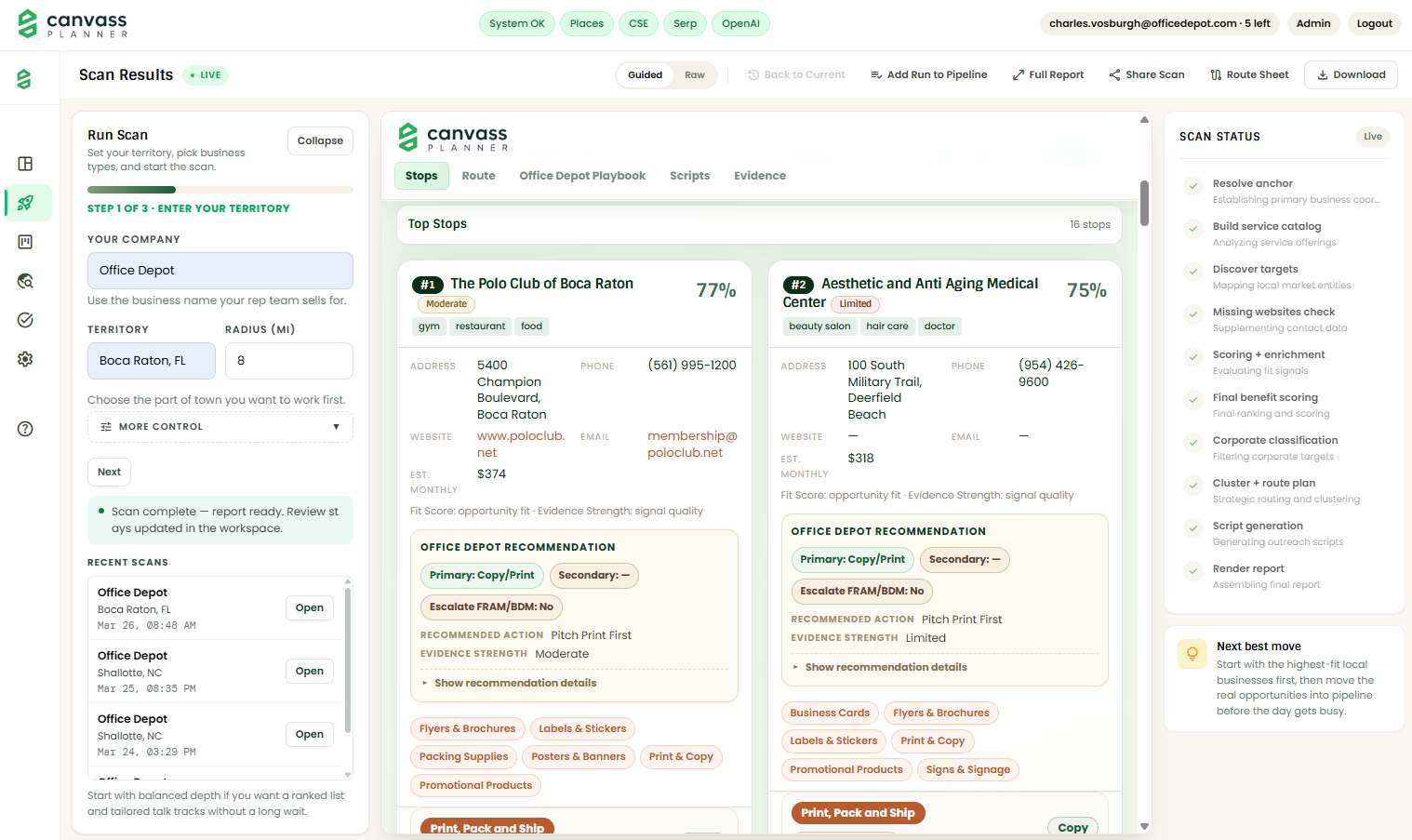Open the Admin page
Viewport: 1412px width, 840px height.
(1313, 24)
